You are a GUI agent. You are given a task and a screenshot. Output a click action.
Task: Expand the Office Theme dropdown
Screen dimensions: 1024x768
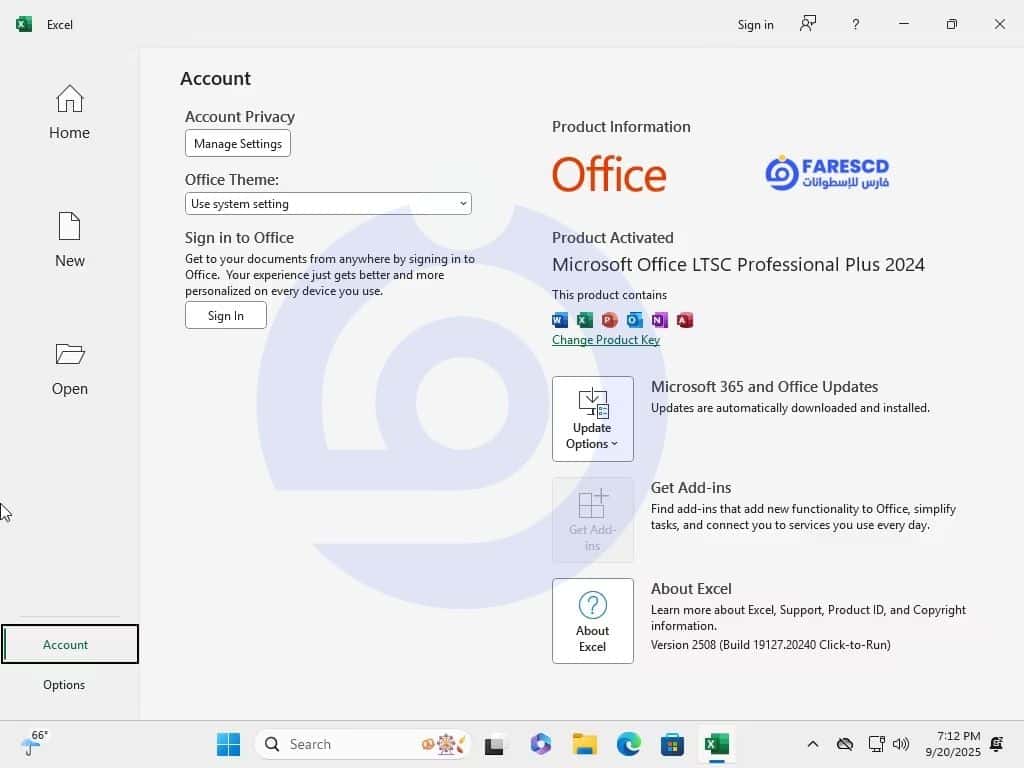pyautogui.click(x=328, y=203)
